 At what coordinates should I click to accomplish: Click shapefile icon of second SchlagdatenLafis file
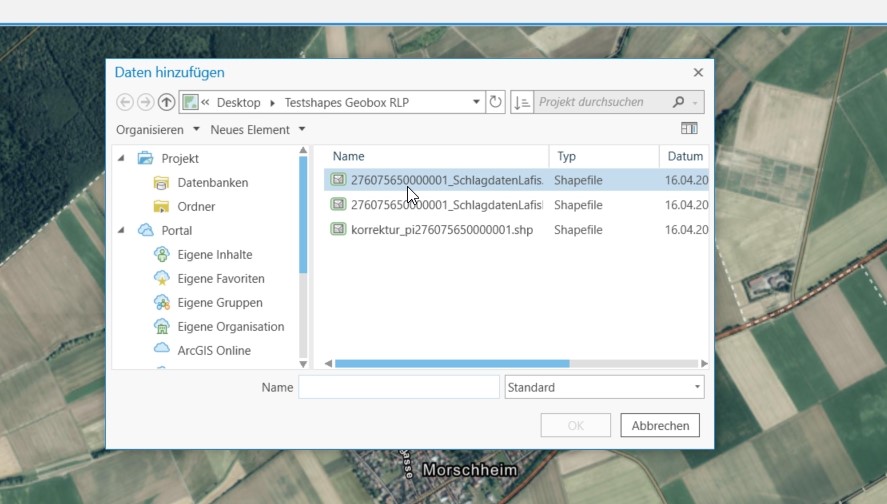click(x=338, y=204)
